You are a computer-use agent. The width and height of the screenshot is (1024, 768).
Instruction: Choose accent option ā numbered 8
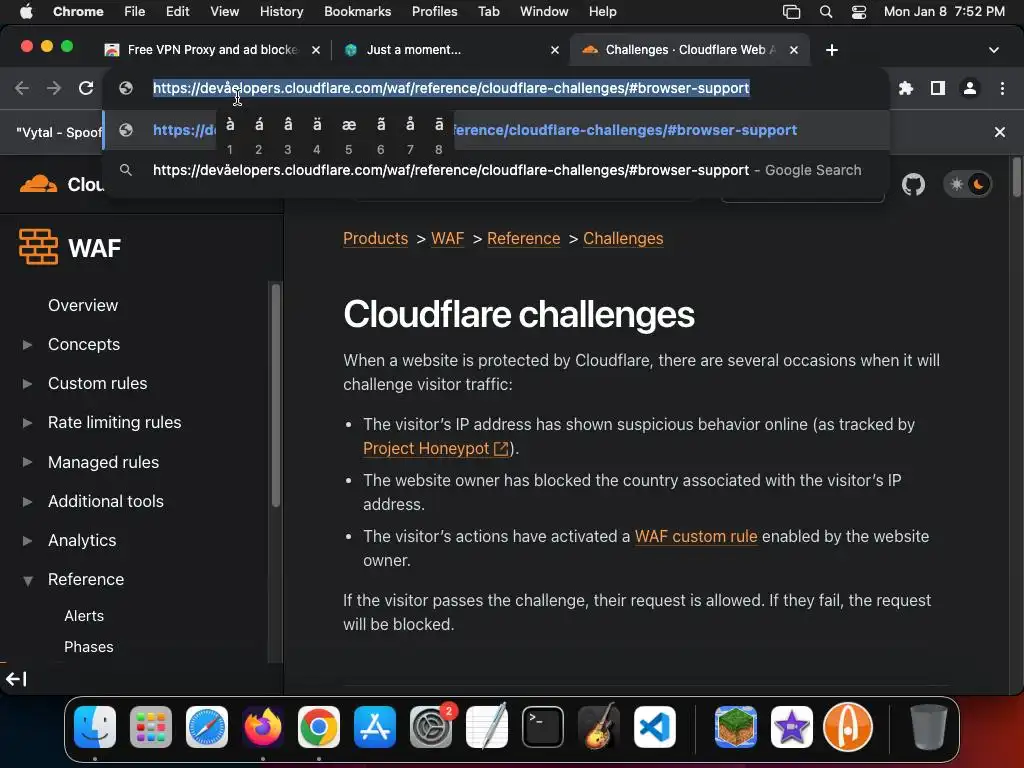click(439, 134)
